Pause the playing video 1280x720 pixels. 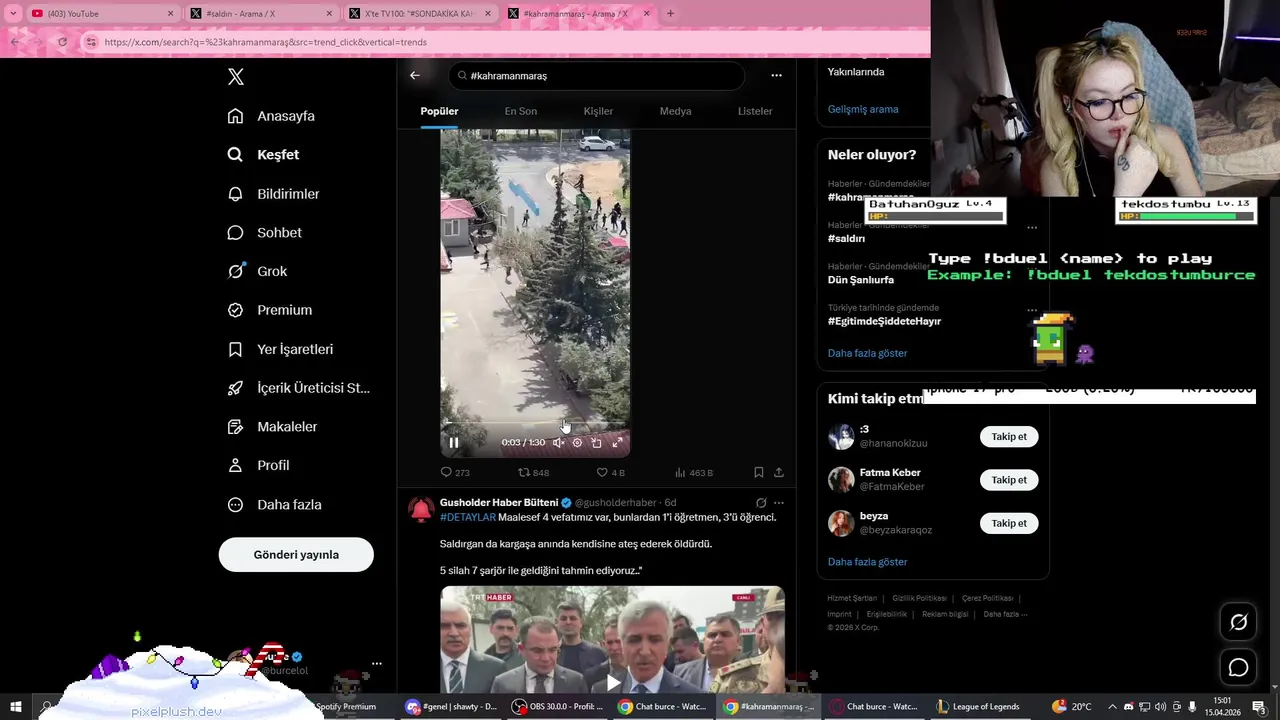coord(454,443)
